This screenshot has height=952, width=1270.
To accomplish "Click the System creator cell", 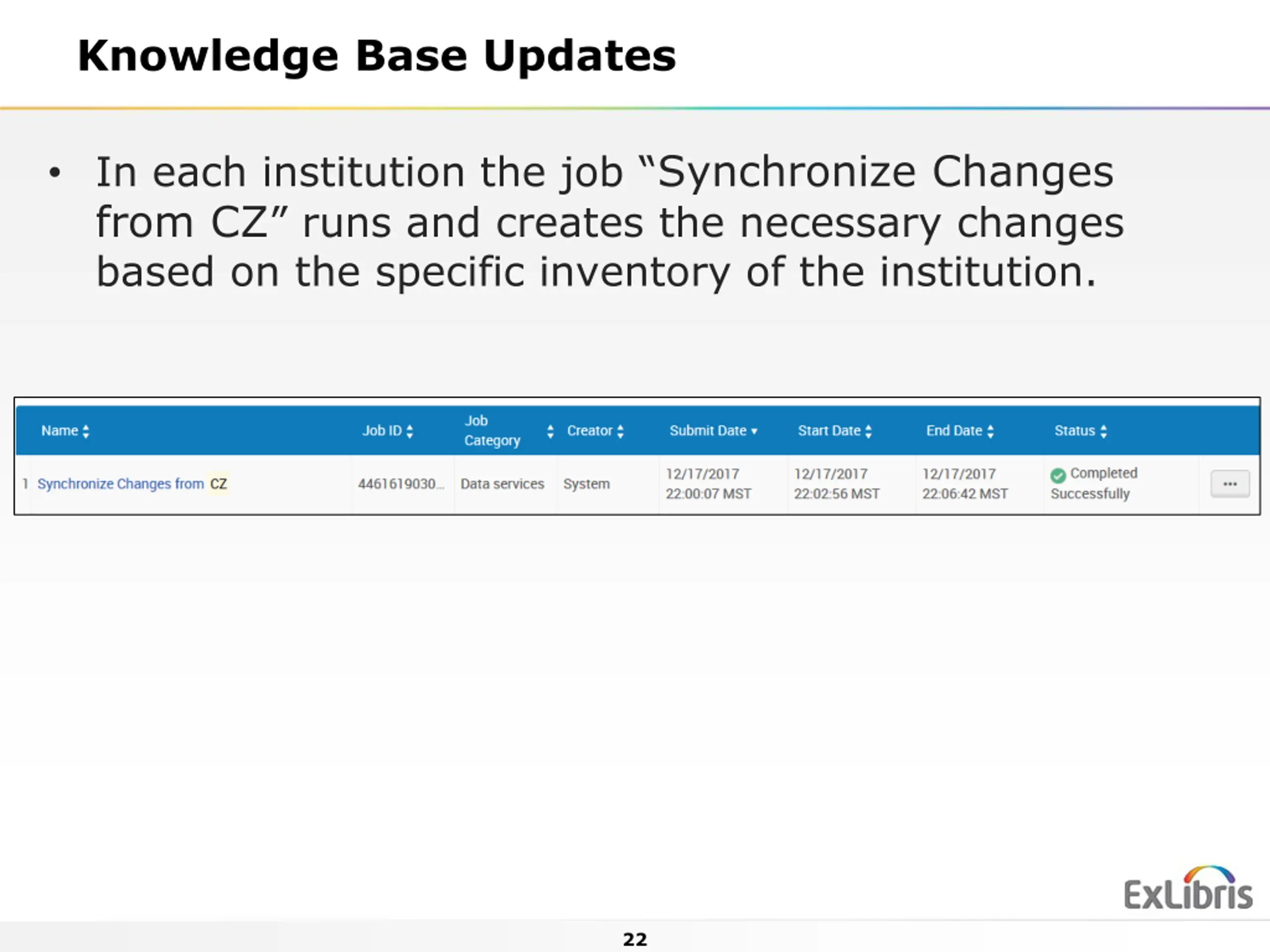I will click(586, 484).
